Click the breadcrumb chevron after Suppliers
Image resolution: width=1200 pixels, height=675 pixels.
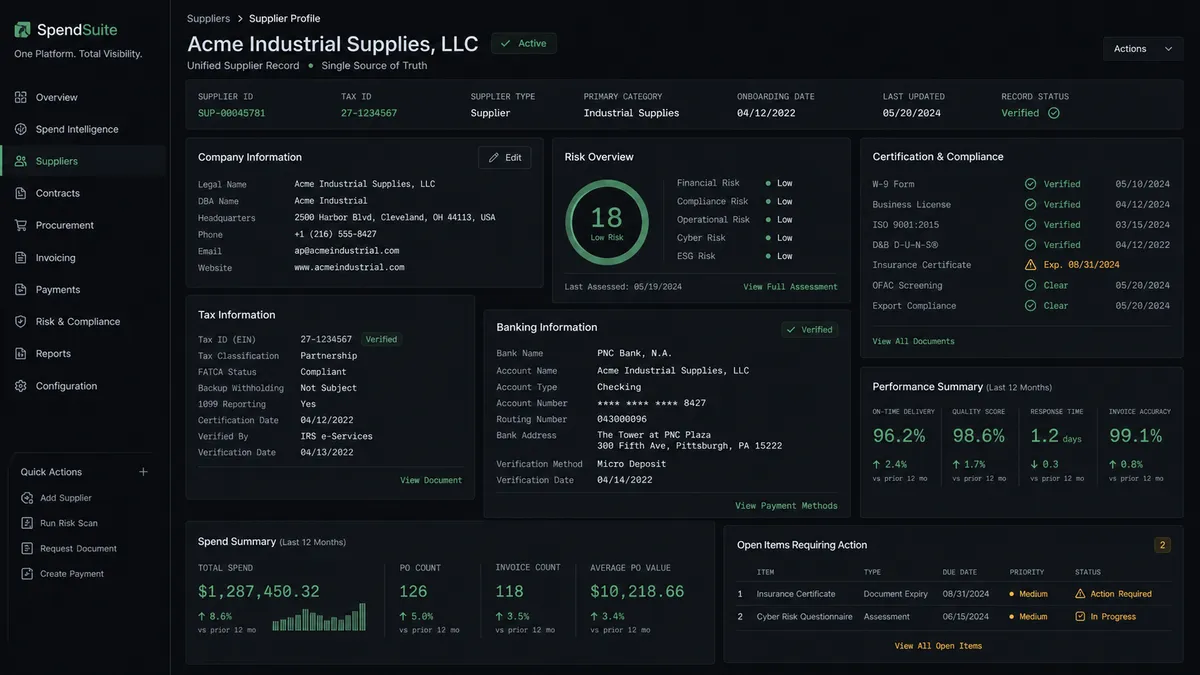(x=239, y=19)
